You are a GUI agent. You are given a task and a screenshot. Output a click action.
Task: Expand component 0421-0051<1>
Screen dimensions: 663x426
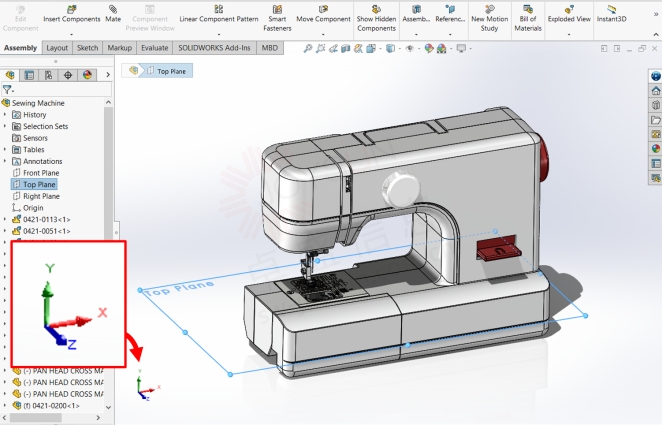(5, 231)
